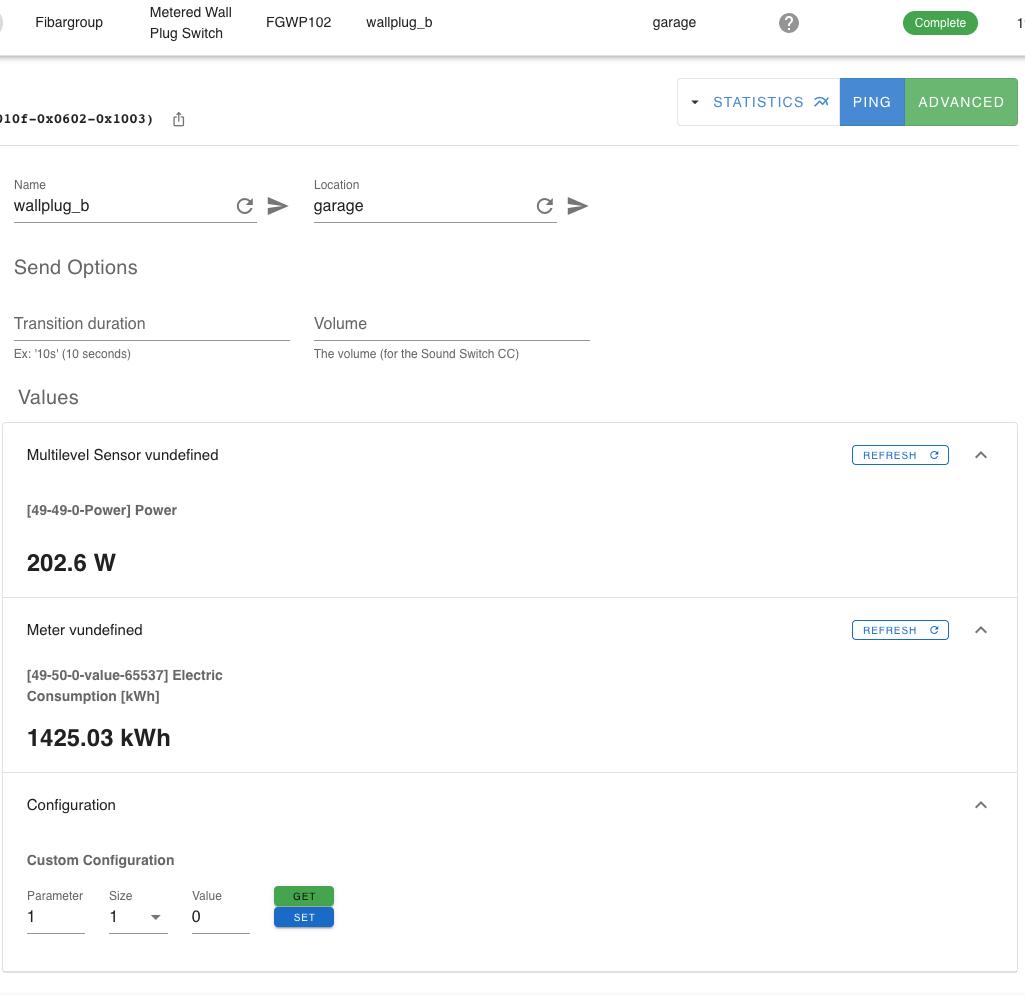Collapse the Meter vundefined section
The width and height of the screenshot is (1025, 995).
981,630
